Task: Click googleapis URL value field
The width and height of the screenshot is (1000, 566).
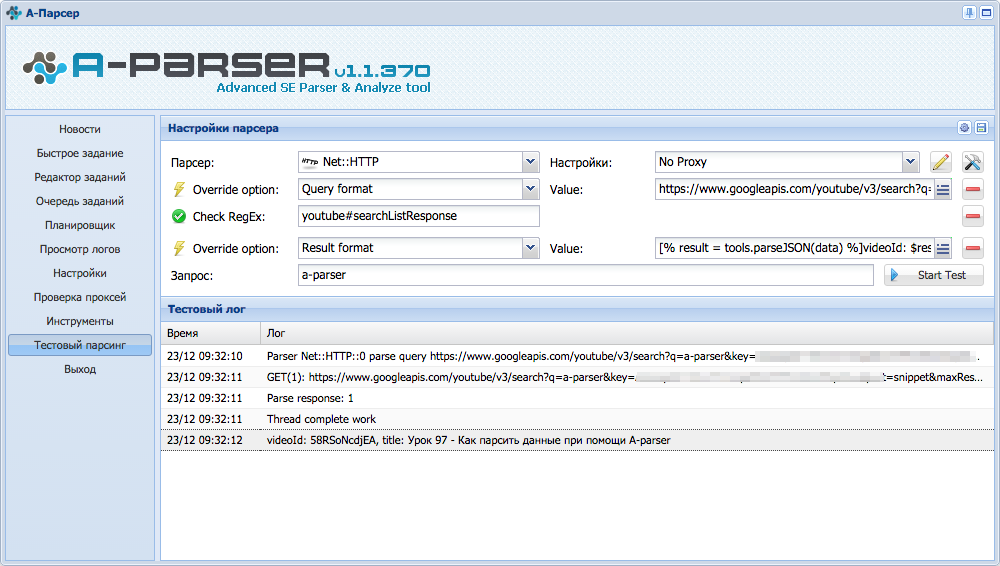Action: pos(795,189)
